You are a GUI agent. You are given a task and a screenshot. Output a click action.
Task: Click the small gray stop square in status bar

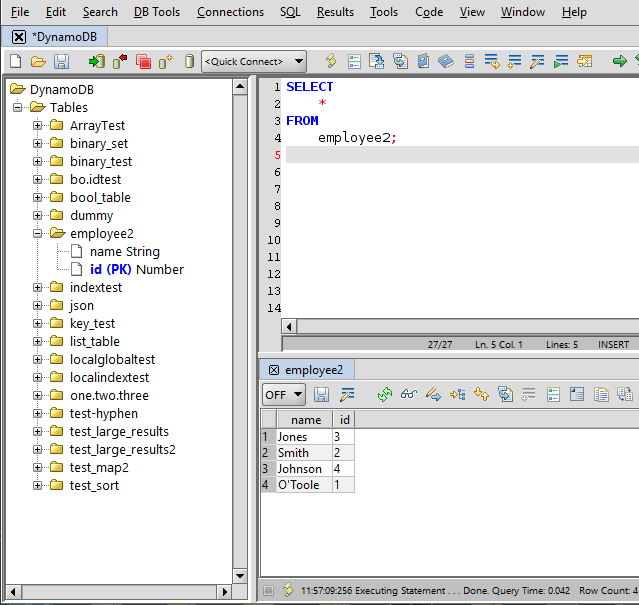pyautogui.click(x=268, y=590)
